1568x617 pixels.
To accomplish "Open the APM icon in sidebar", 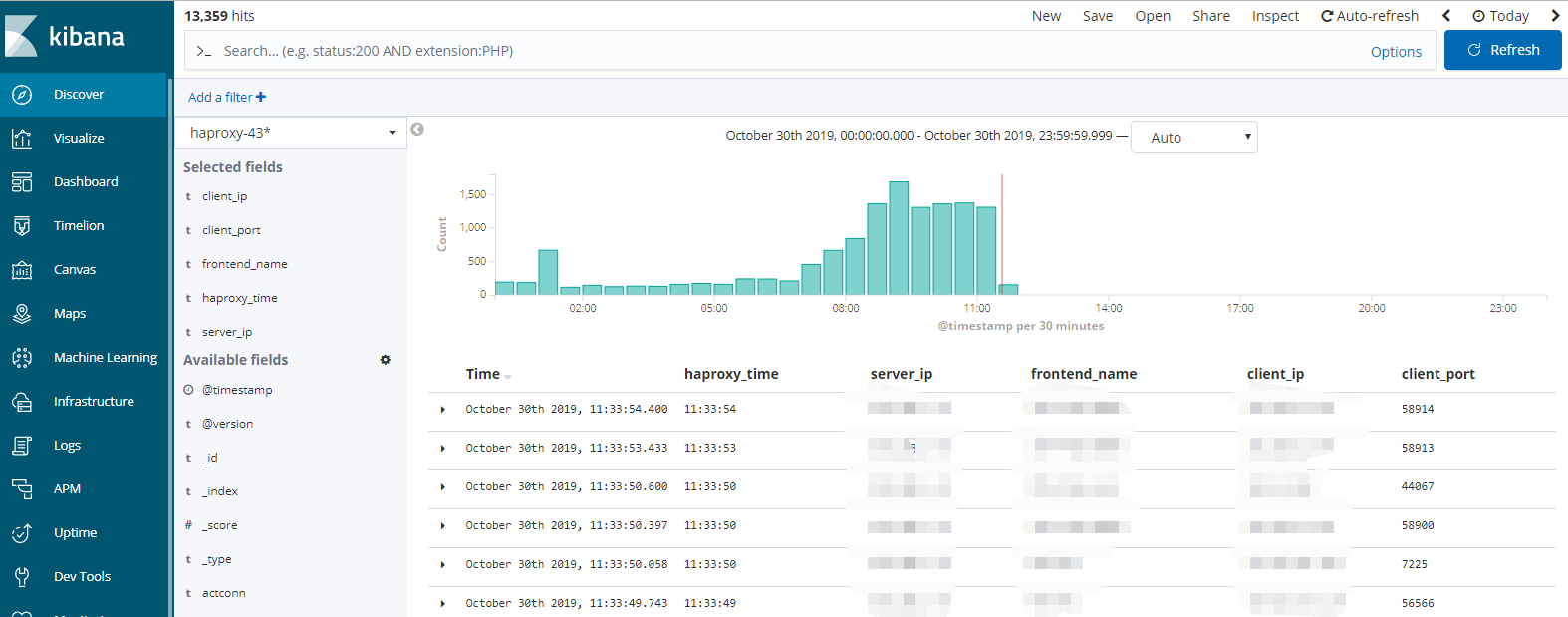I will (22, 489).
